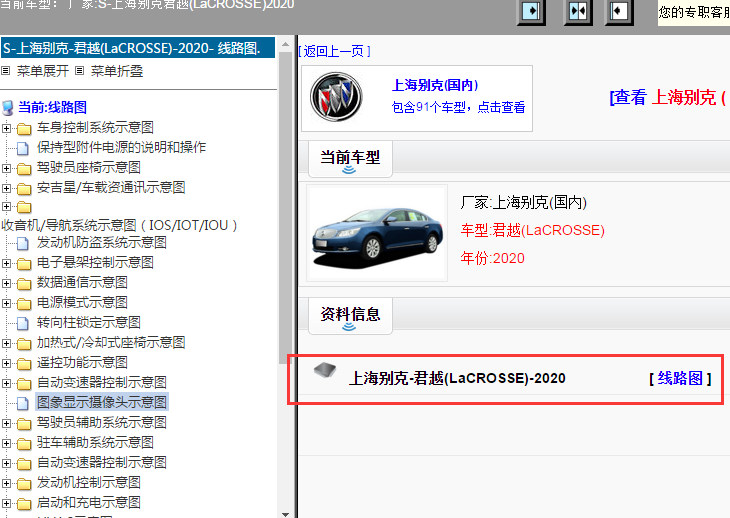Viewport: 730px width, 518px height.
Task: Click the 查看 上海别克 link
Action: point(668,97)
